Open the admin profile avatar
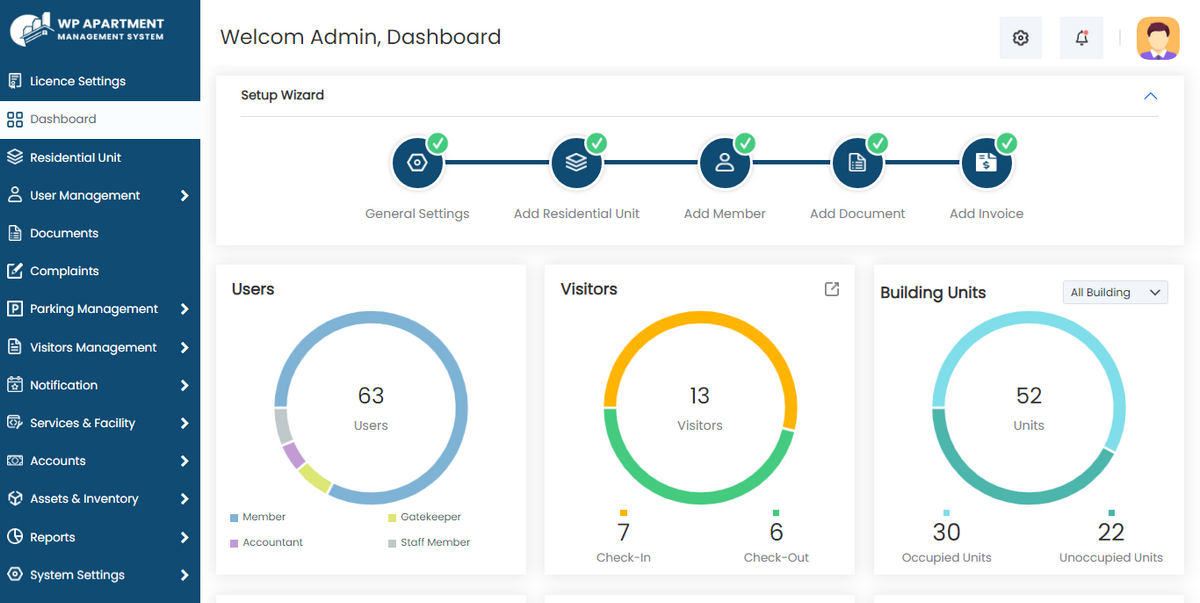The width and height of the screenshot is (1200, 603). 1158,38
